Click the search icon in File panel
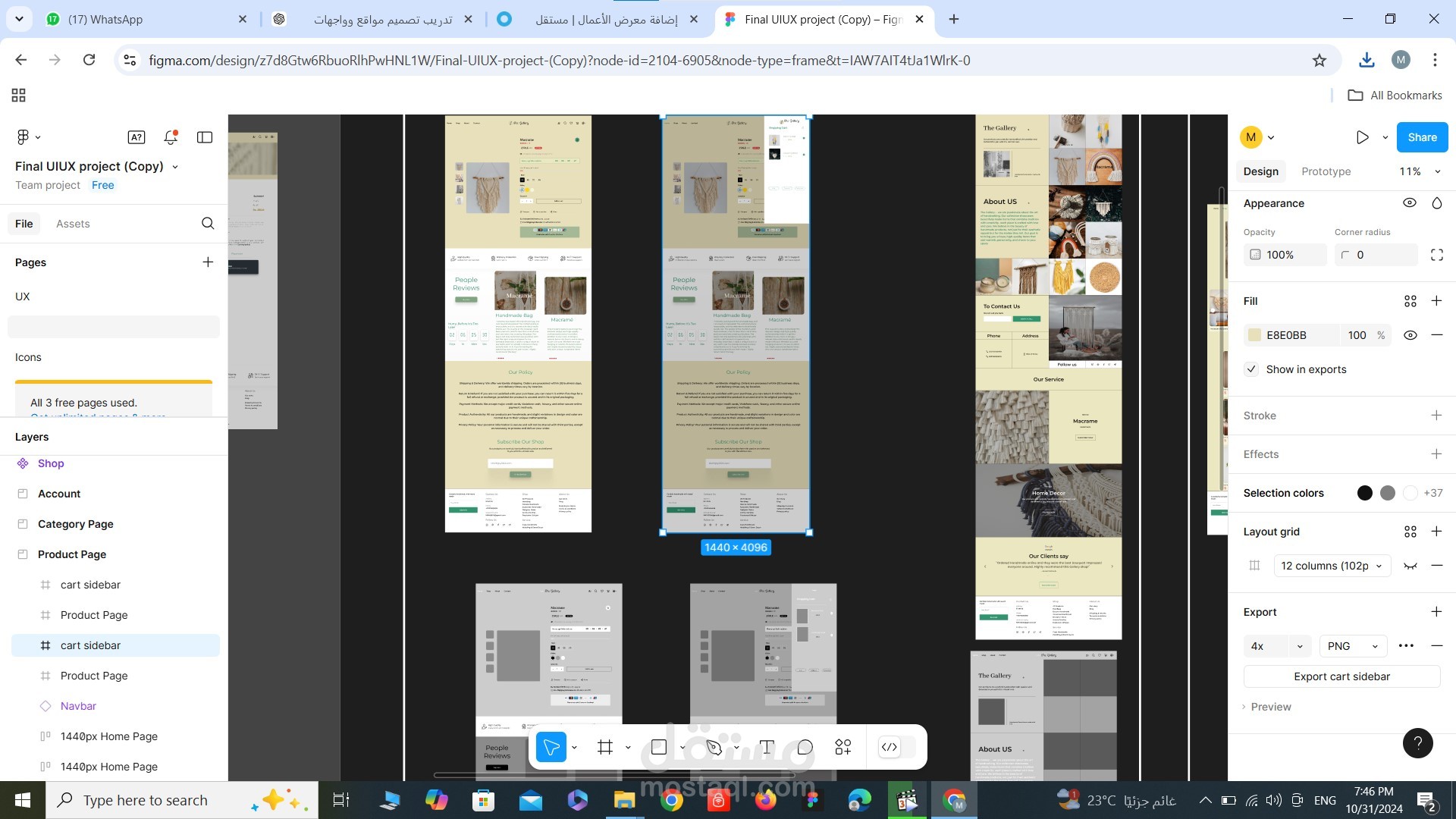 point(208,224)
